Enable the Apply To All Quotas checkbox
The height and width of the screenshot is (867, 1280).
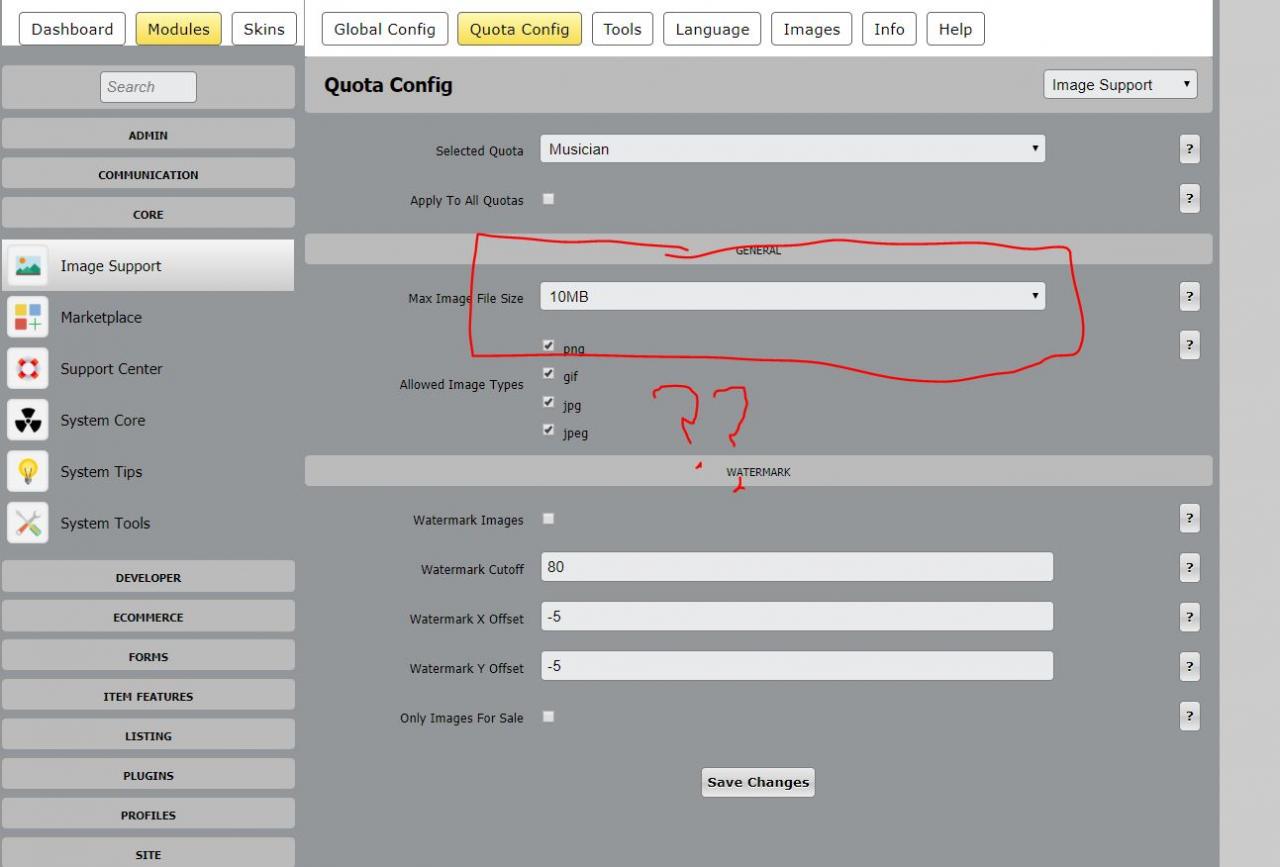548,199
